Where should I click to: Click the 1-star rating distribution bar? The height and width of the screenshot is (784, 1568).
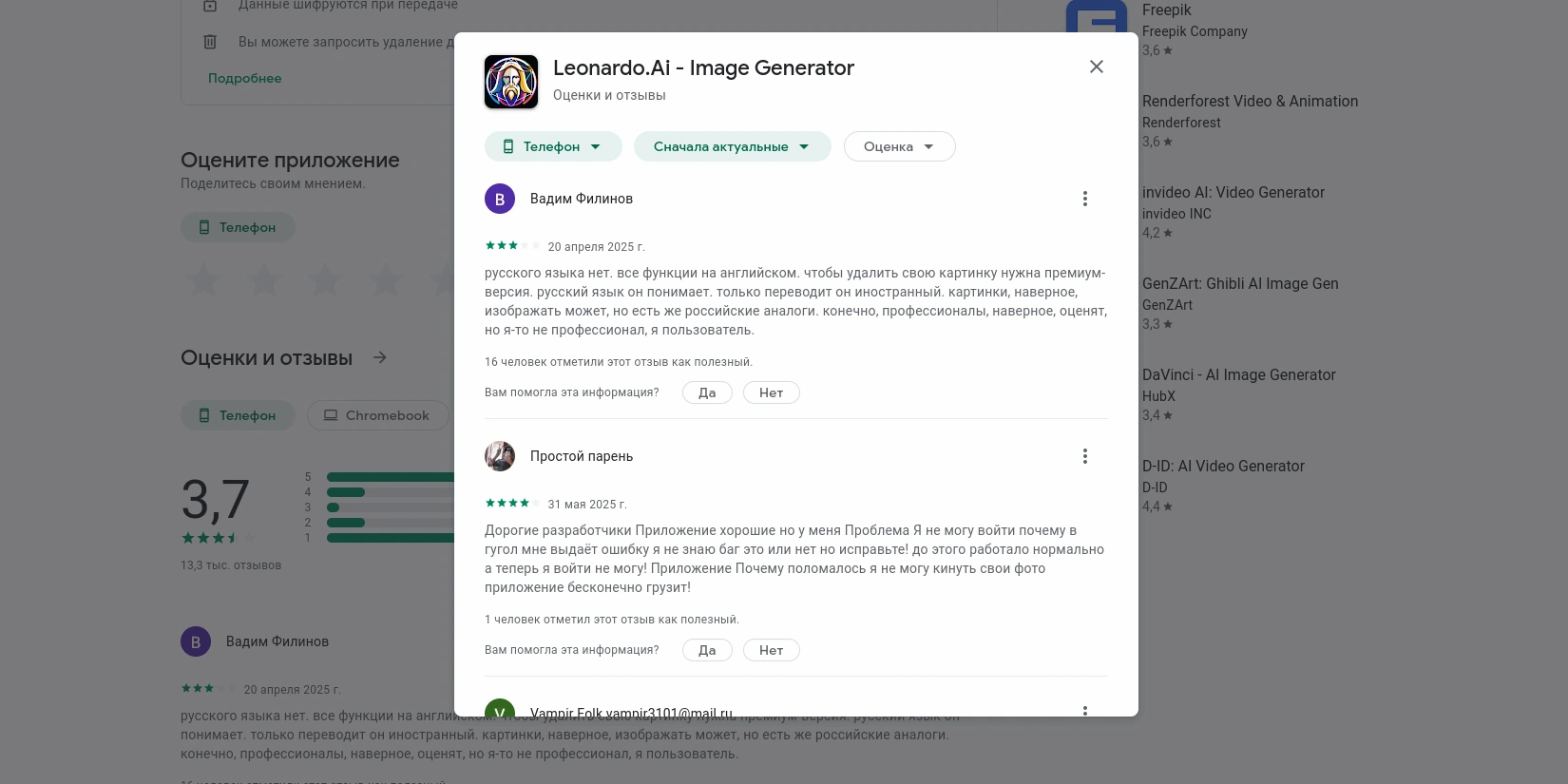391,538
